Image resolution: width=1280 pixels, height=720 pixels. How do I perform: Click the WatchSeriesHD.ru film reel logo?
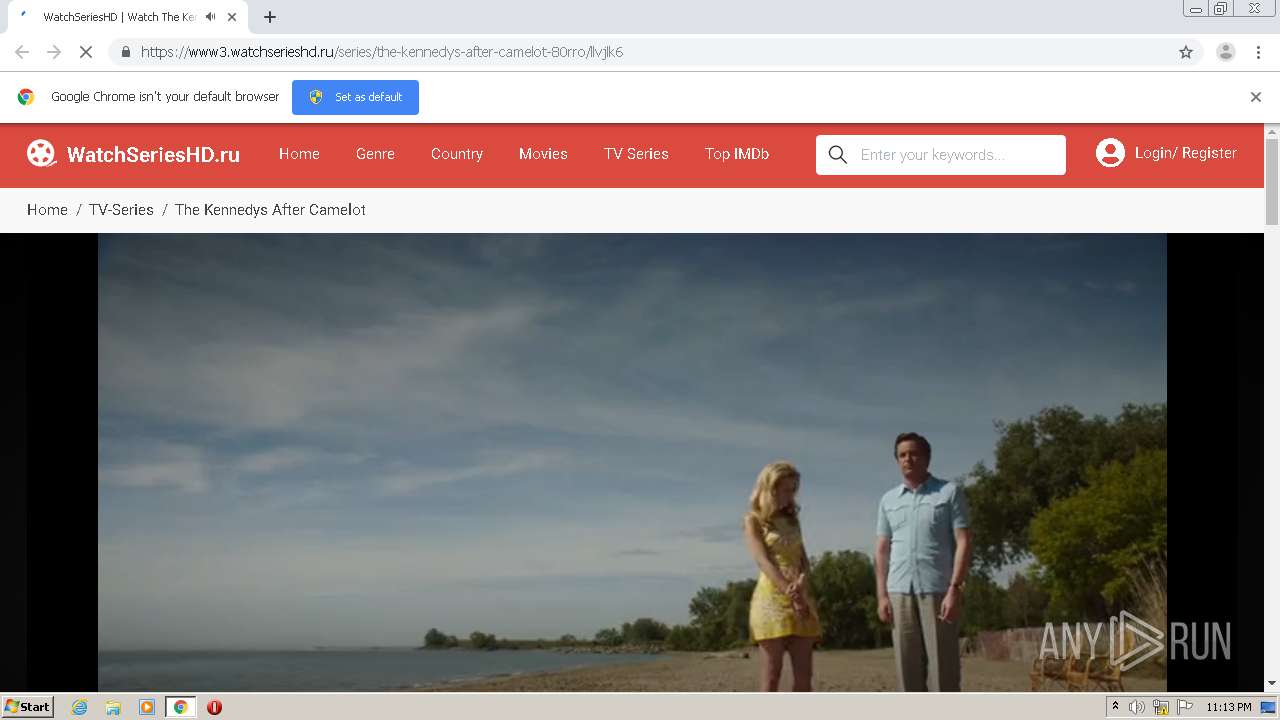[x=41, y=153]
